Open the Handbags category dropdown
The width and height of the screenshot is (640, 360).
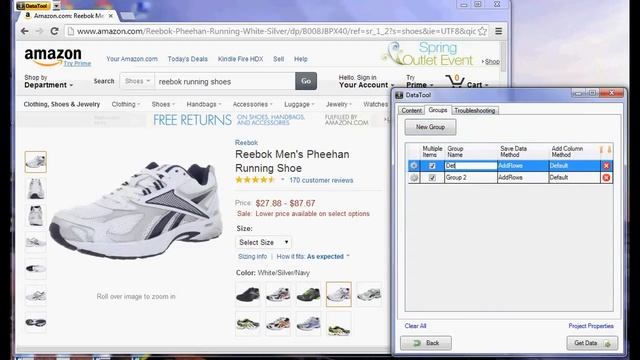[204, 104]
